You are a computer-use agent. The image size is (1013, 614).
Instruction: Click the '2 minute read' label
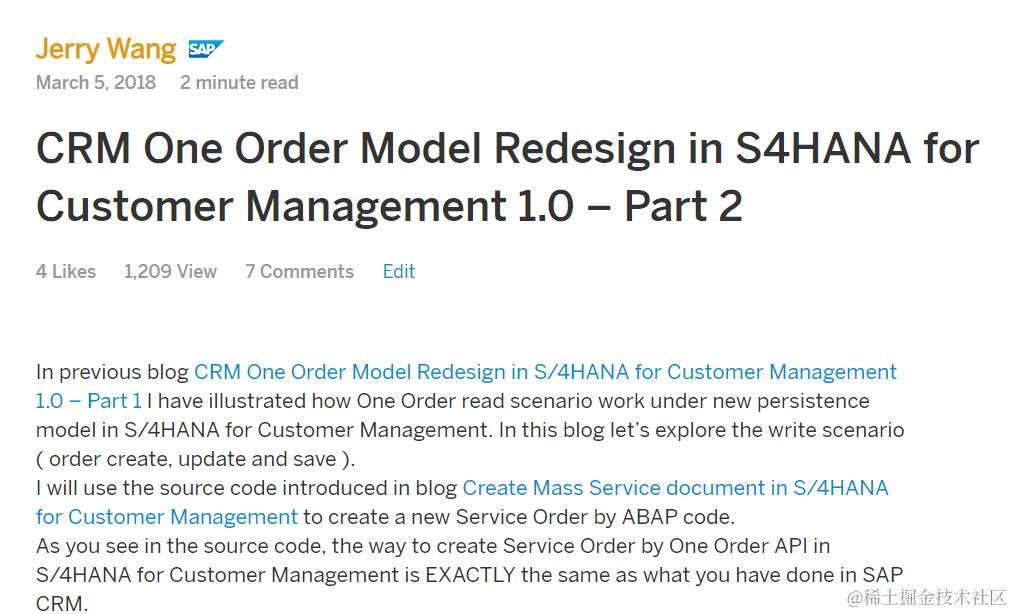tap(239, 83)
